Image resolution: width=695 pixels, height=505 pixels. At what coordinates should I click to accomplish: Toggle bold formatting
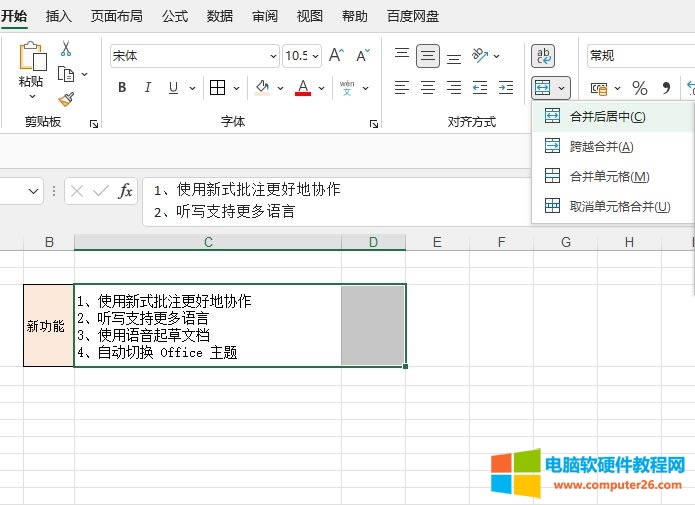click(x=122, y=88)
